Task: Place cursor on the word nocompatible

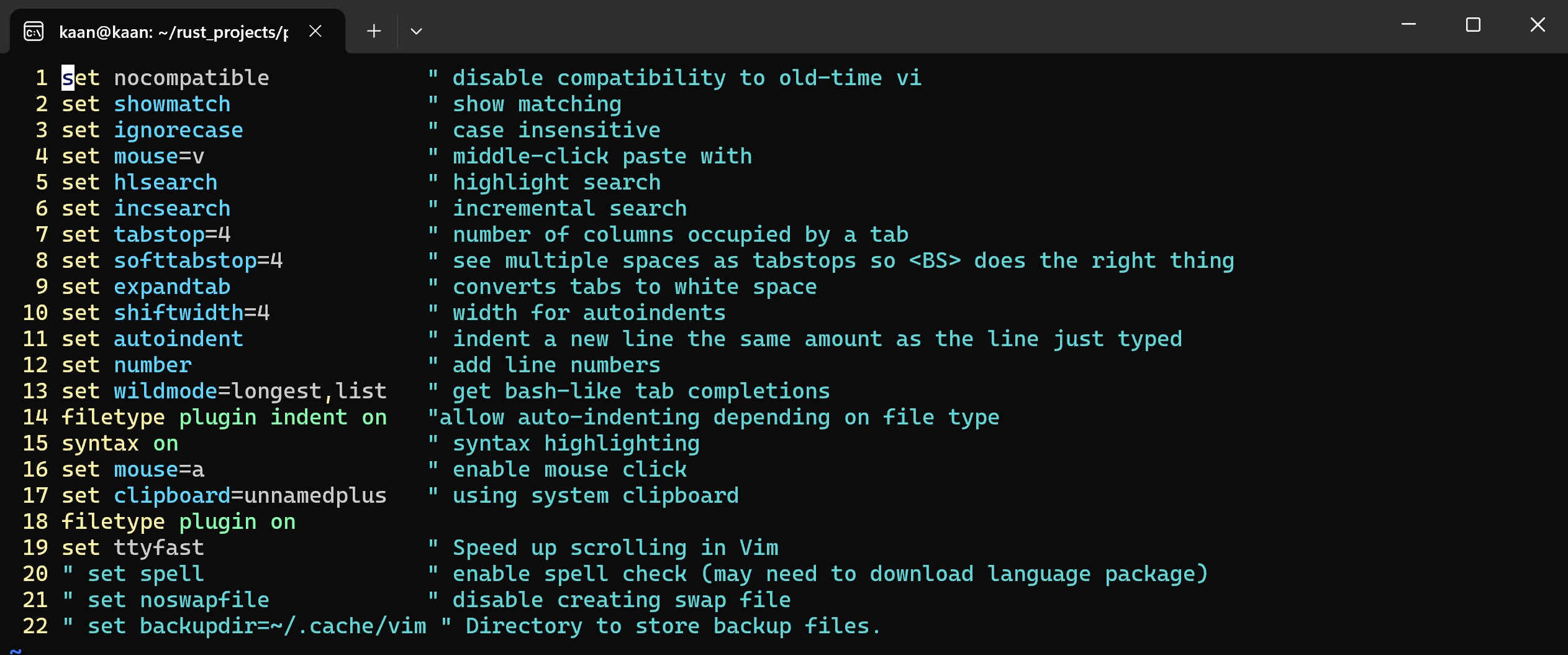Action: (191, 78)
